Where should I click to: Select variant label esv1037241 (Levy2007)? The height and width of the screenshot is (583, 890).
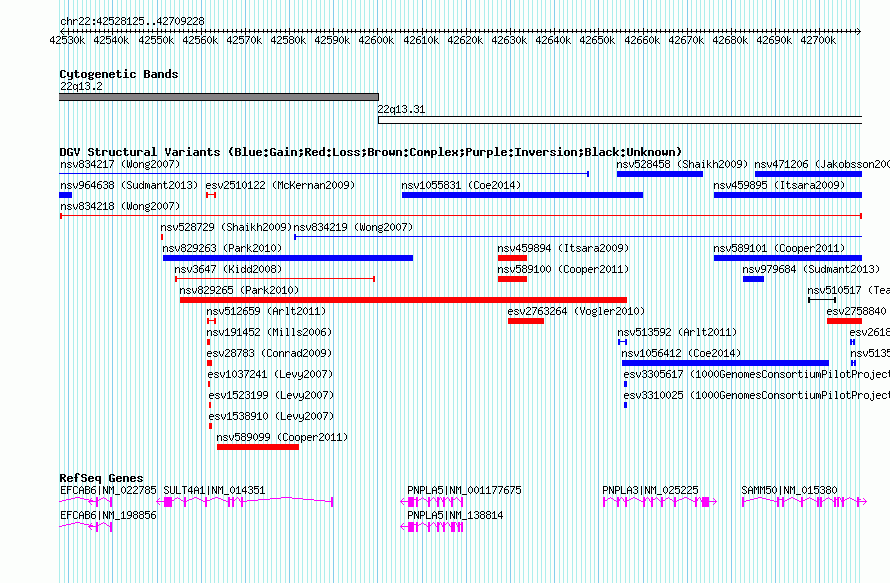point(270,374)
